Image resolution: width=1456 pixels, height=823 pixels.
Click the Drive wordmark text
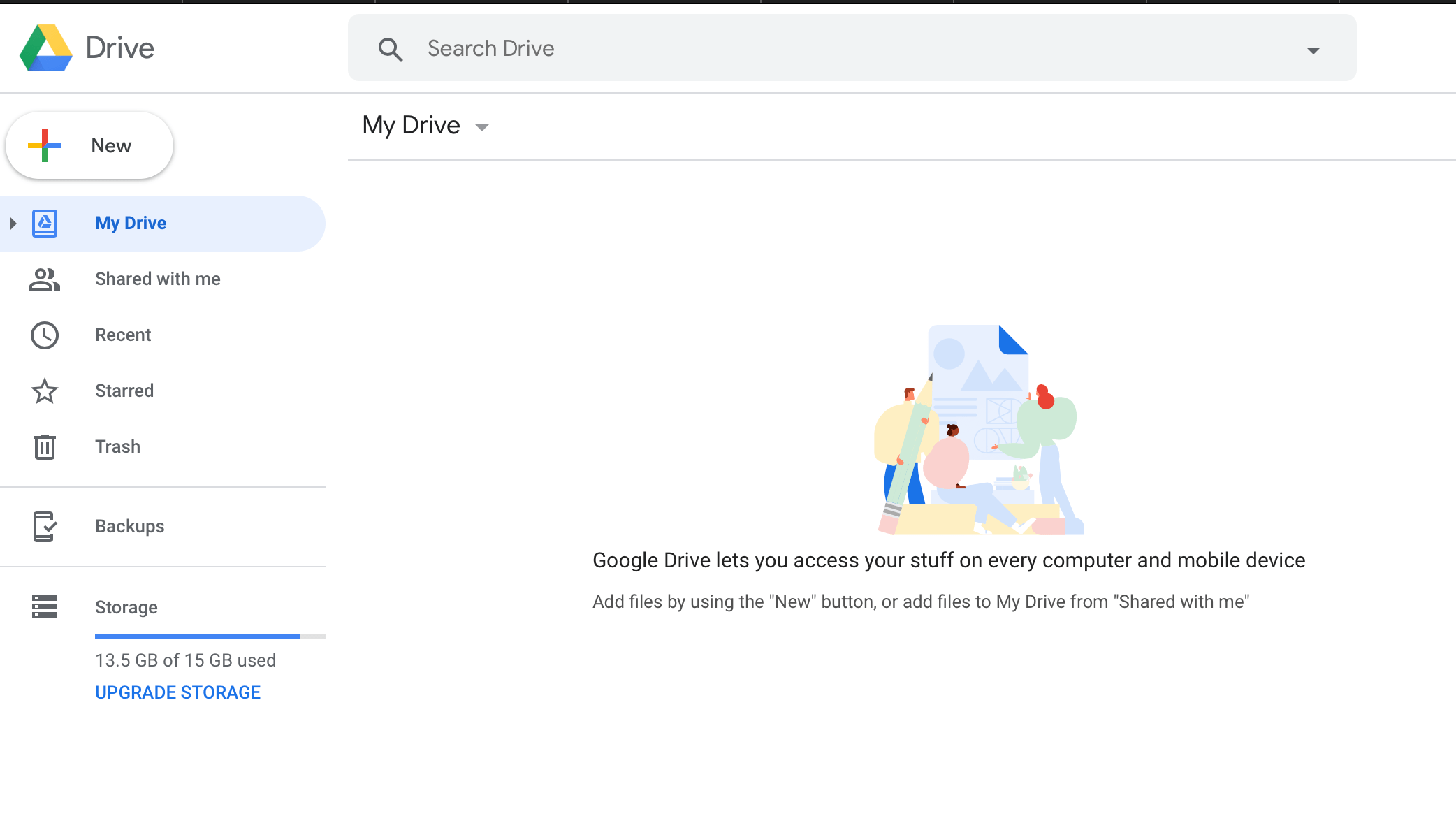pos(119,48)
